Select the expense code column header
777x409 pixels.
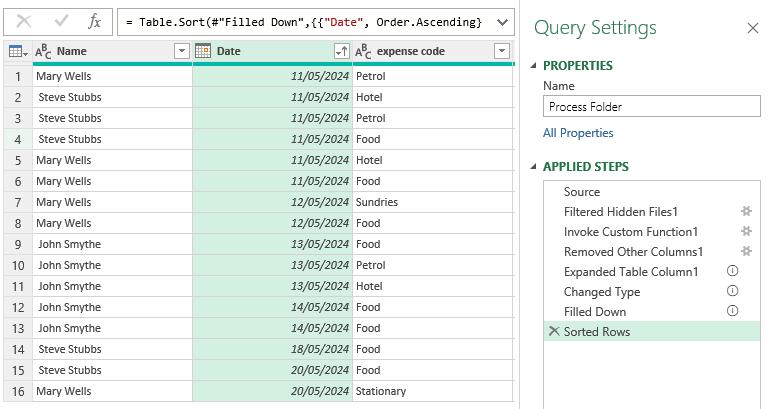coord(433,51)
